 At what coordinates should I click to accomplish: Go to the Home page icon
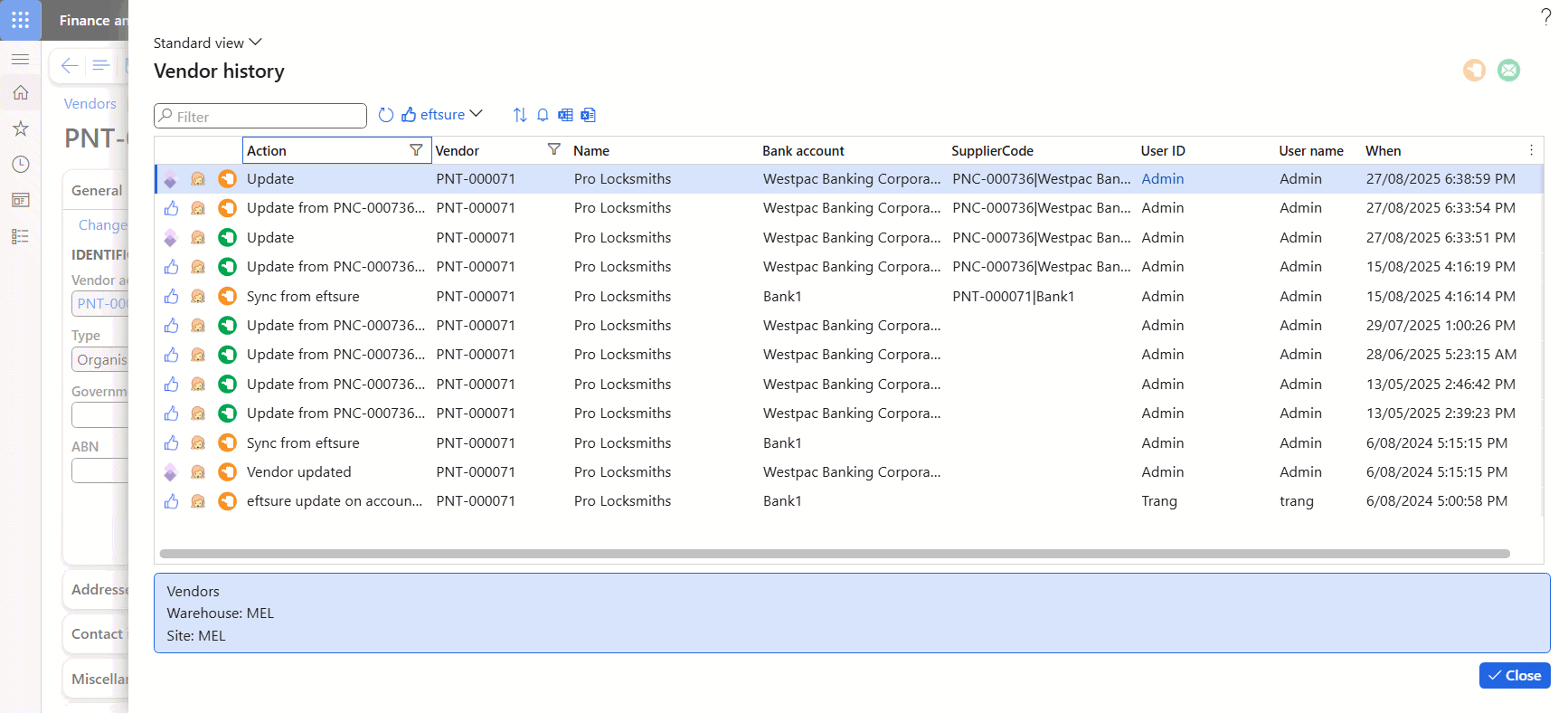[x=20, y=92]
